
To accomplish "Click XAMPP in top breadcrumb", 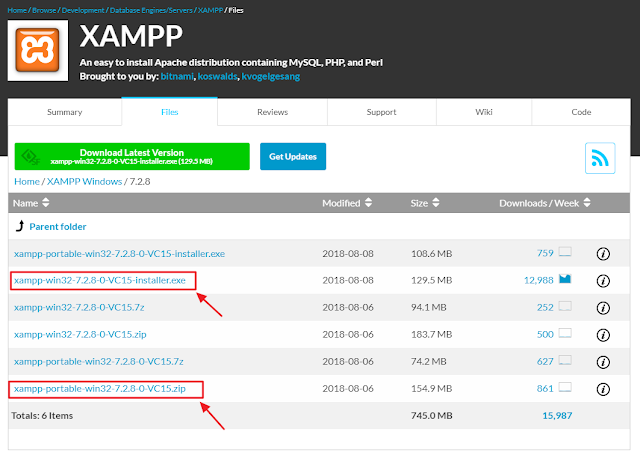I will (210, 10).
